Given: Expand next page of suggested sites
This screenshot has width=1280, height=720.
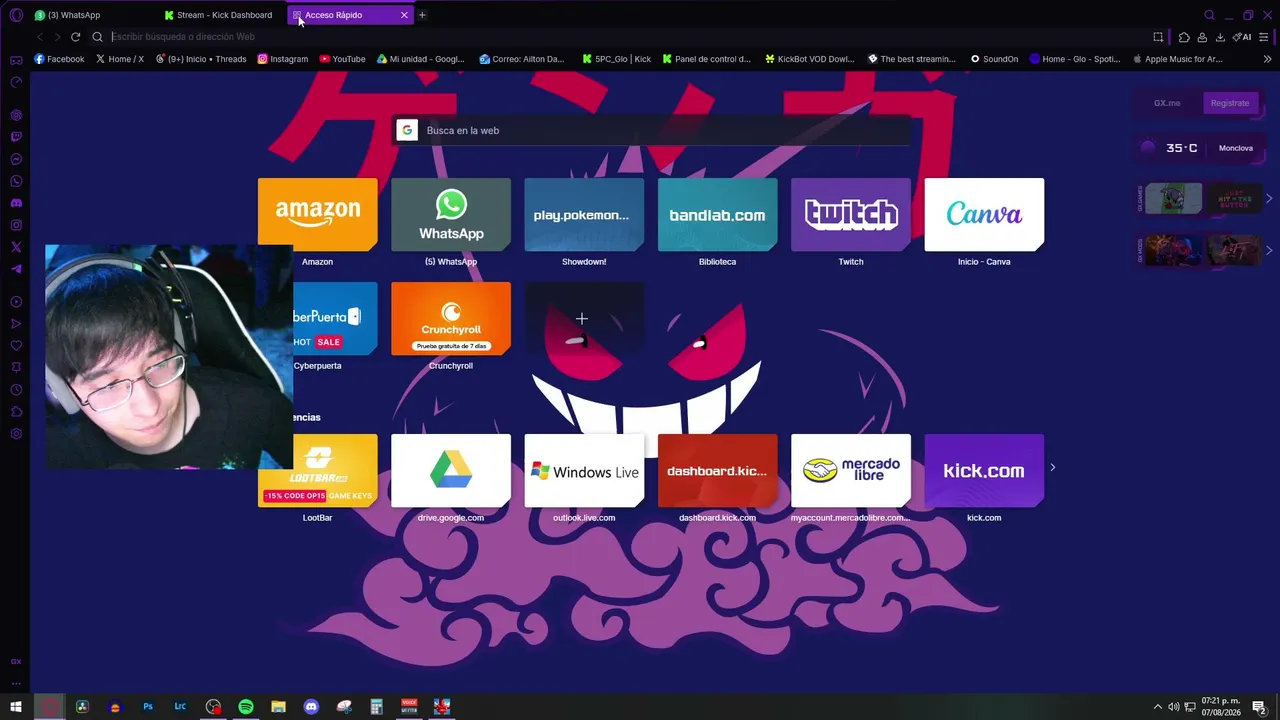Looking at the screenshot, I should pyautogui.click(x=1052, y=467).
